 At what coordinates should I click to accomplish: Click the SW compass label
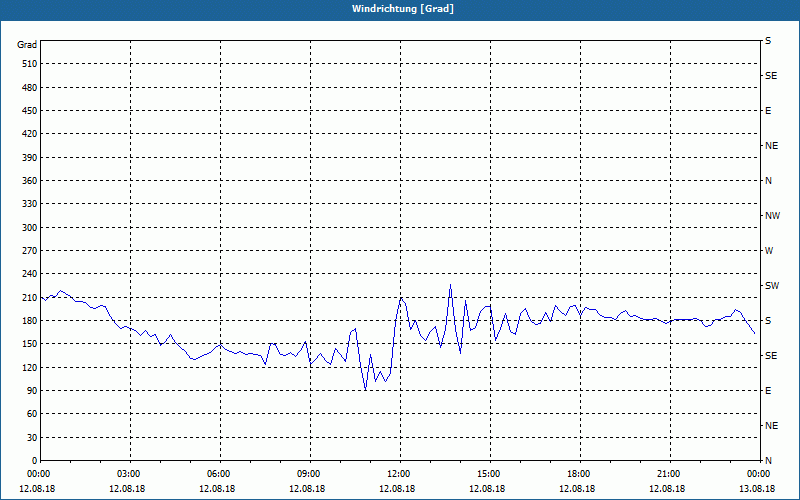[772, 286]
